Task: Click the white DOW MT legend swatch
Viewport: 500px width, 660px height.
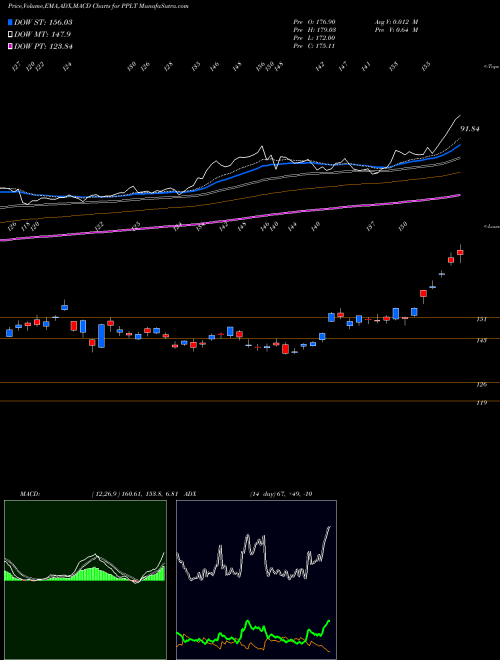Action: 11,35
